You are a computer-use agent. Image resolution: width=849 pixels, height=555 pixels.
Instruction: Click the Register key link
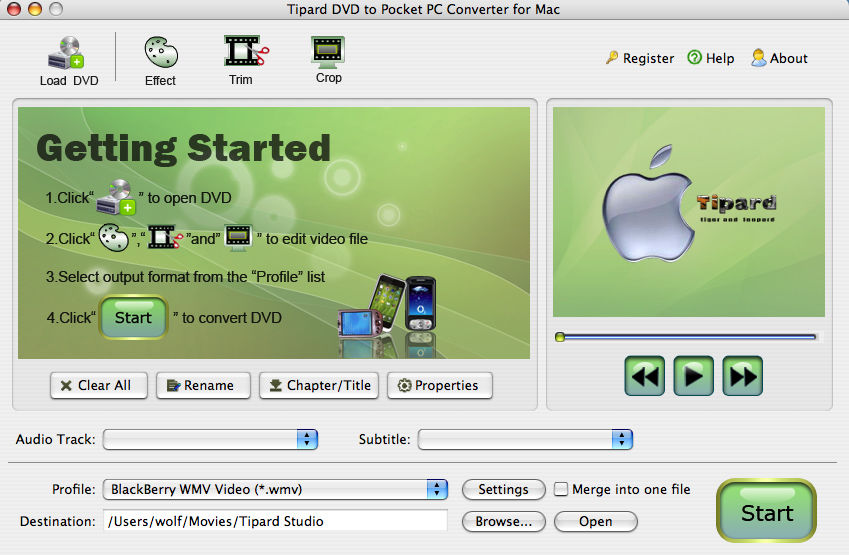(639, 58)
